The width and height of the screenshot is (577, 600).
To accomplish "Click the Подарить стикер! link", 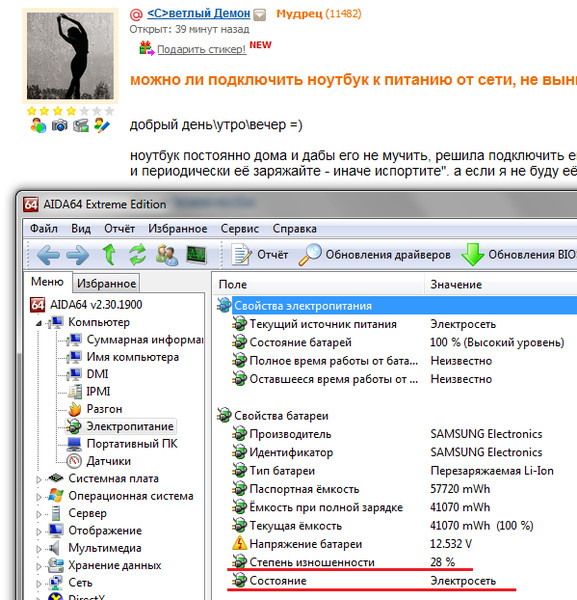I will [201, 49].
